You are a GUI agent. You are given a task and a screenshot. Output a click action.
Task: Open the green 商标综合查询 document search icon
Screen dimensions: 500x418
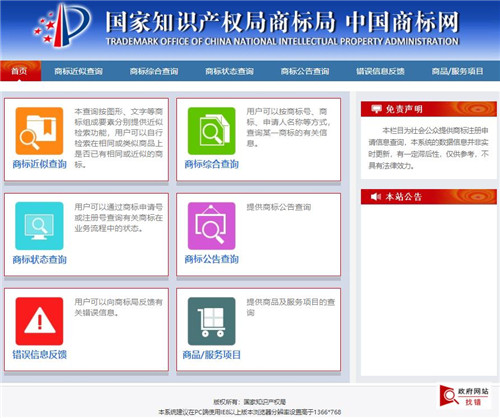211,131
